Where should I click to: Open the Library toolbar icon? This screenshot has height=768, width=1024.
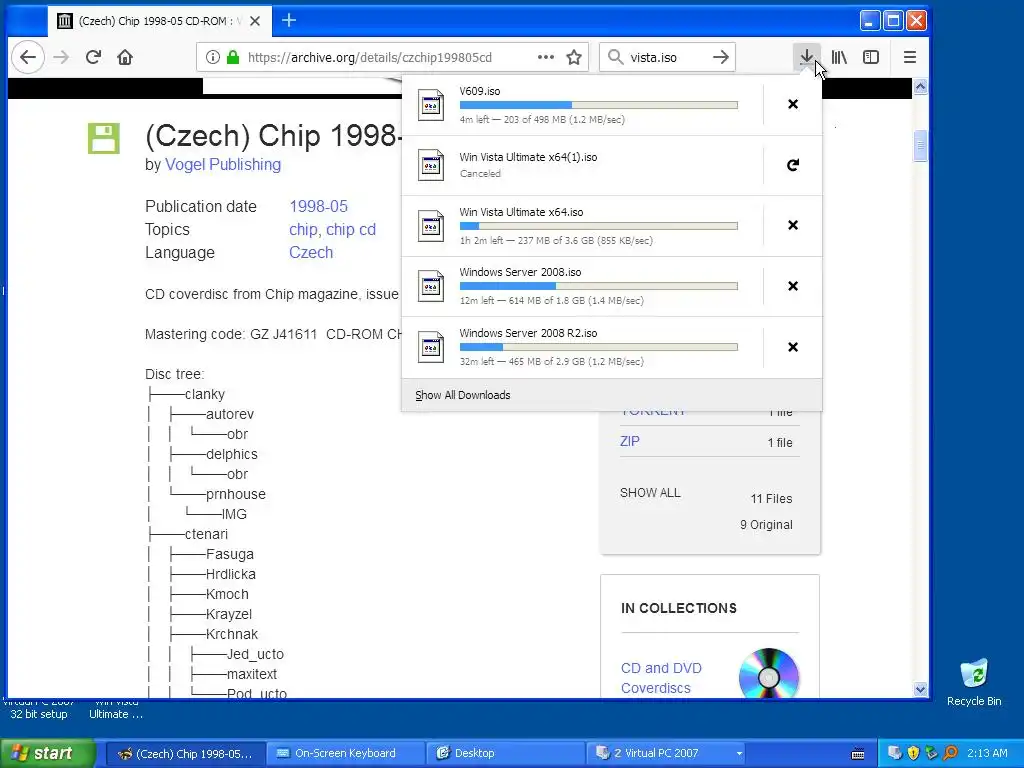pos(839,57)
